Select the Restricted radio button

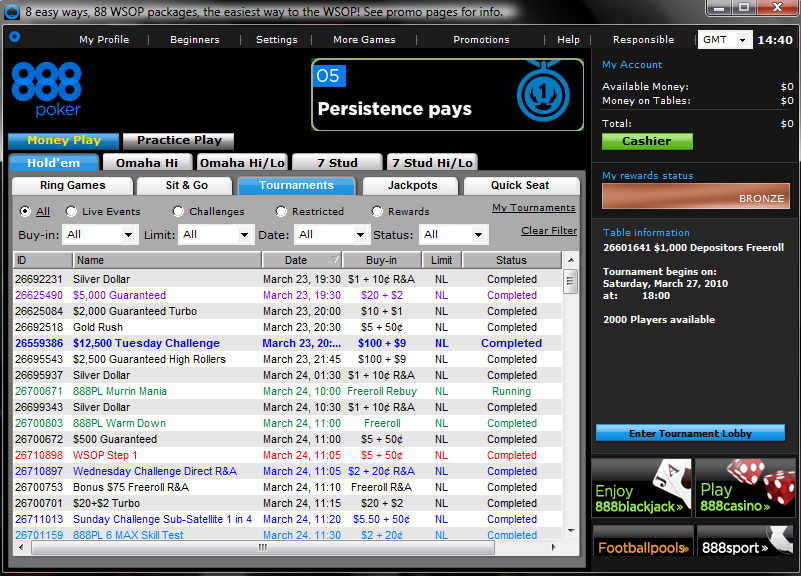coord(281,211)
